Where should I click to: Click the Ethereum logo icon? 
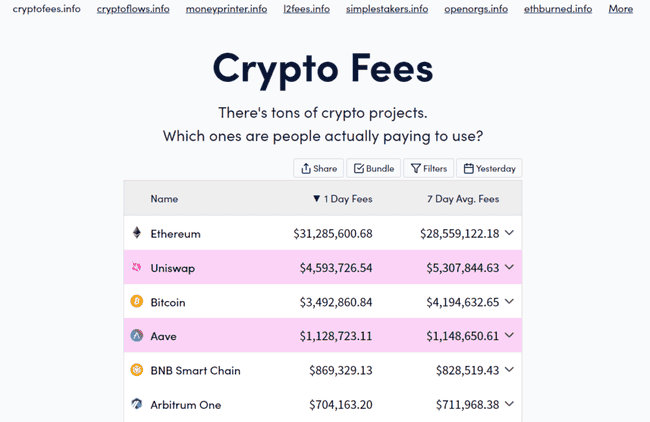[x=137, y=233]
